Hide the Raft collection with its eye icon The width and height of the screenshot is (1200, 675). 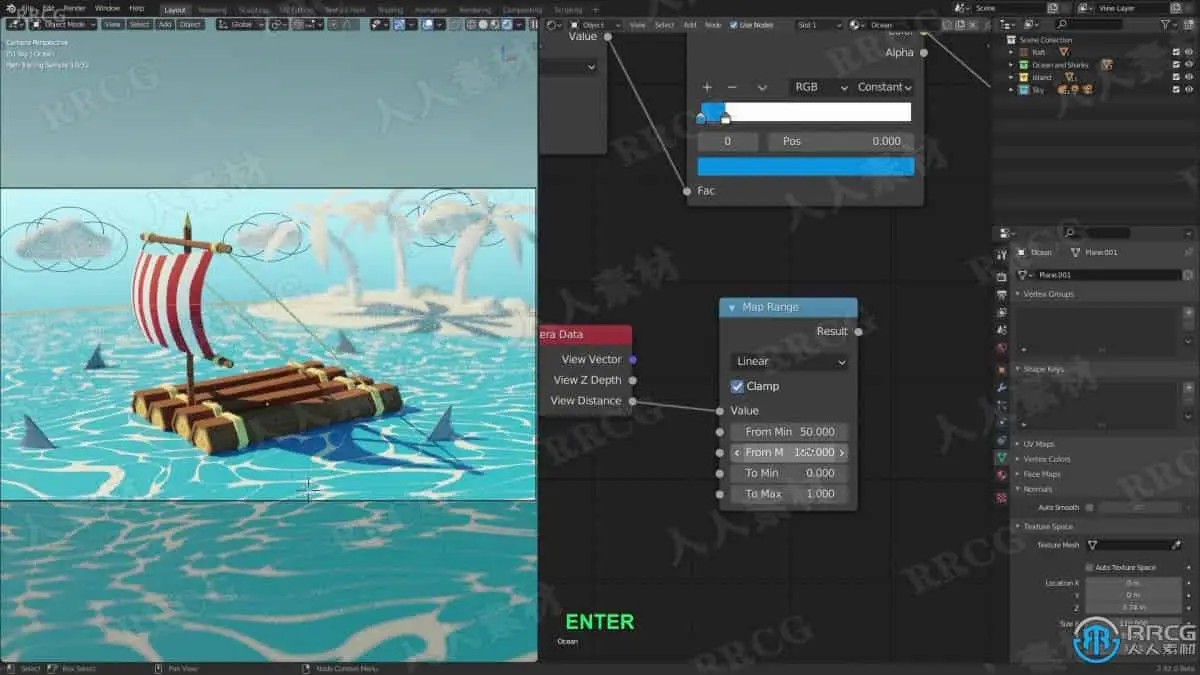[1189, 52]
